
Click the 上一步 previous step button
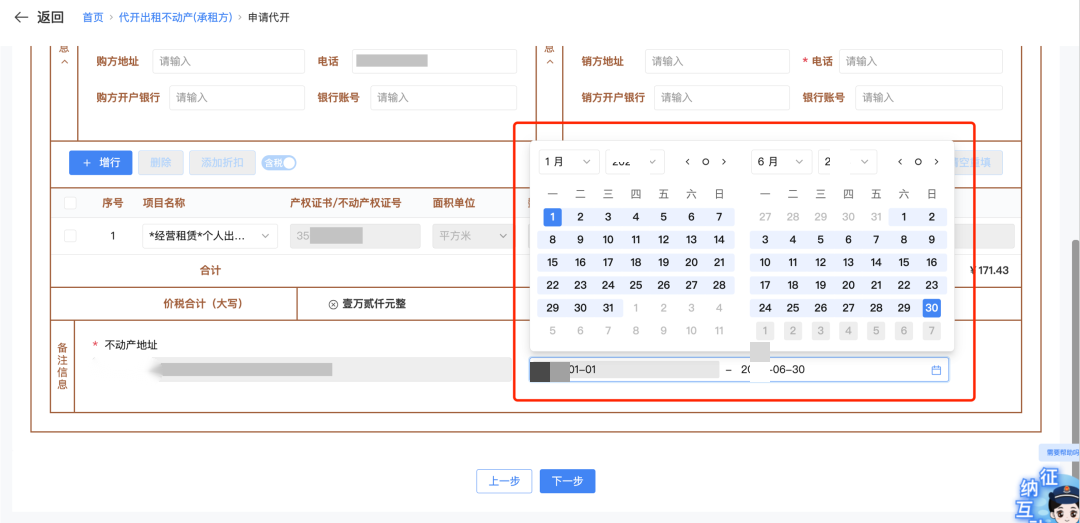505,482
